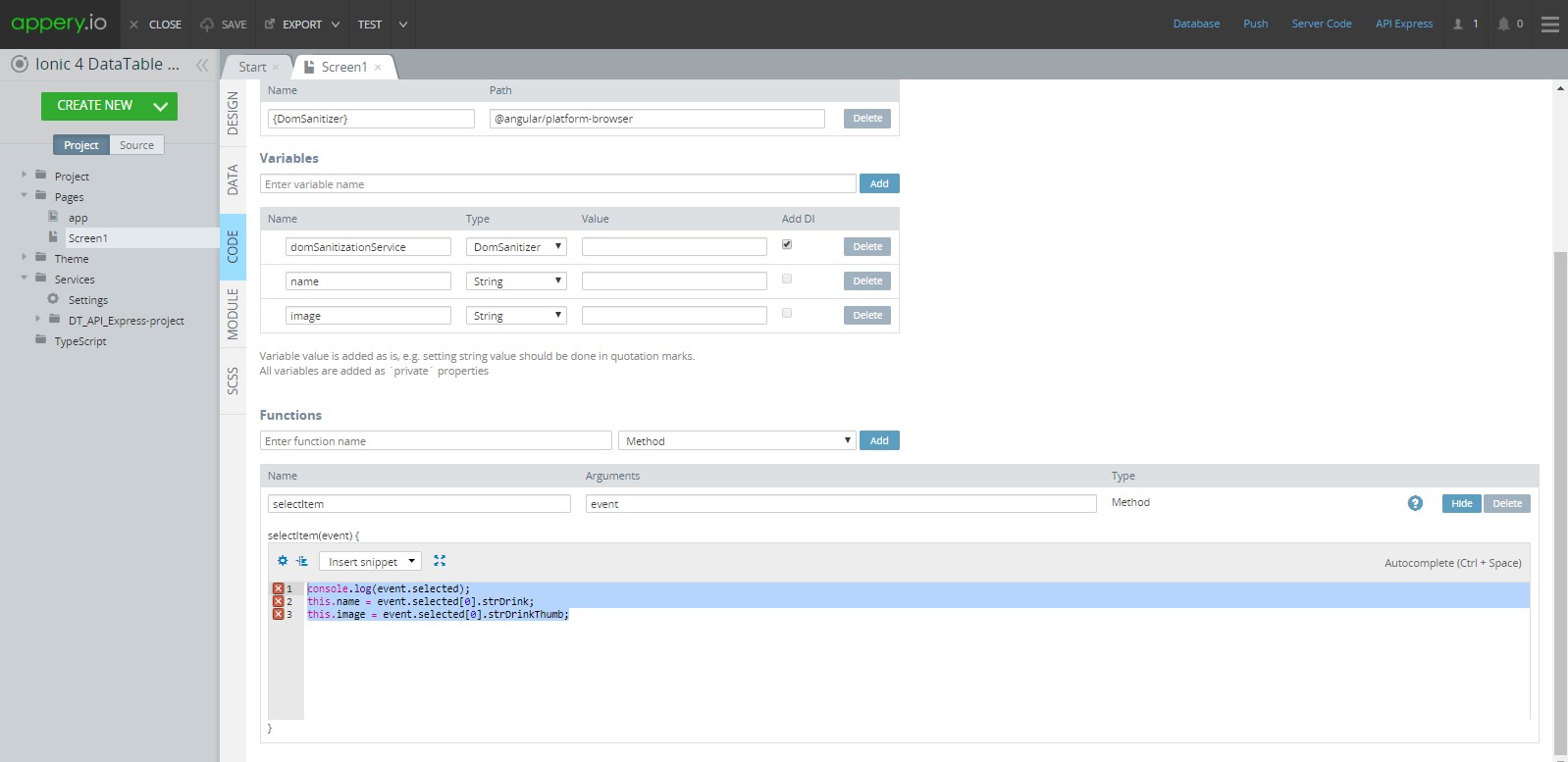Expand the Theme tree folder
Viewport: 1568px width, 762px height.
[24, 257]
